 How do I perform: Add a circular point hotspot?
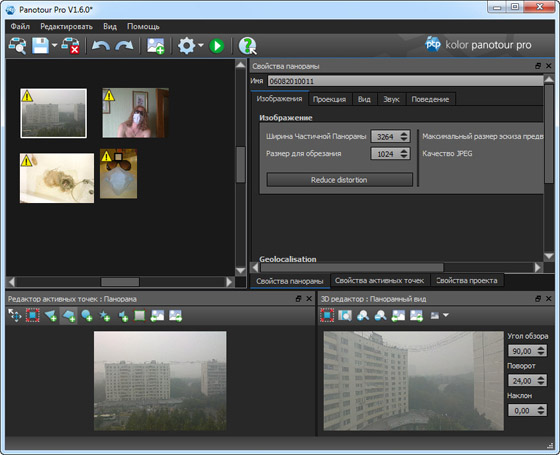86,315
